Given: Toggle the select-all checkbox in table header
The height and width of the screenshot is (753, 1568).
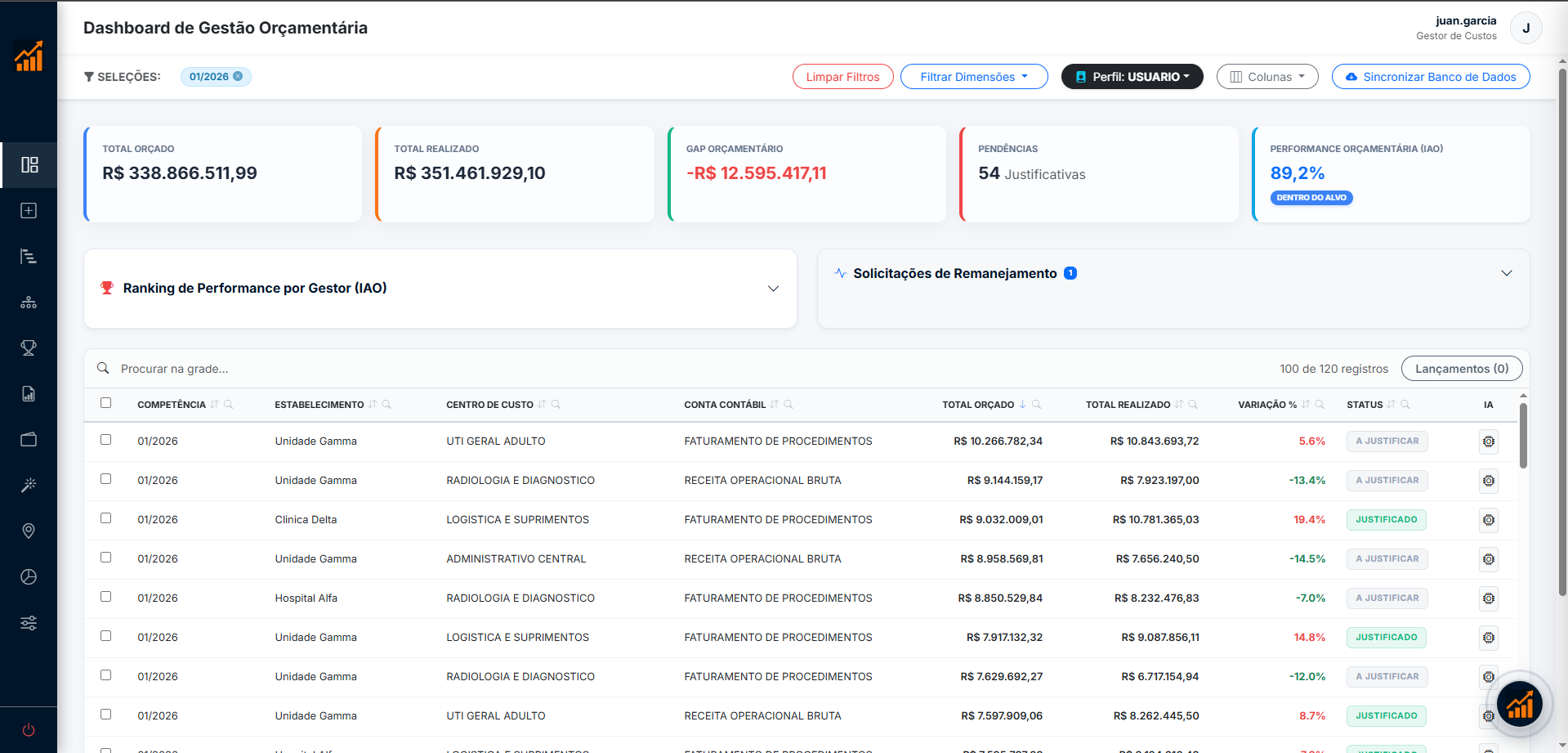Looking at the screenshot, I should pyautogui.click(x=105, y=403).
